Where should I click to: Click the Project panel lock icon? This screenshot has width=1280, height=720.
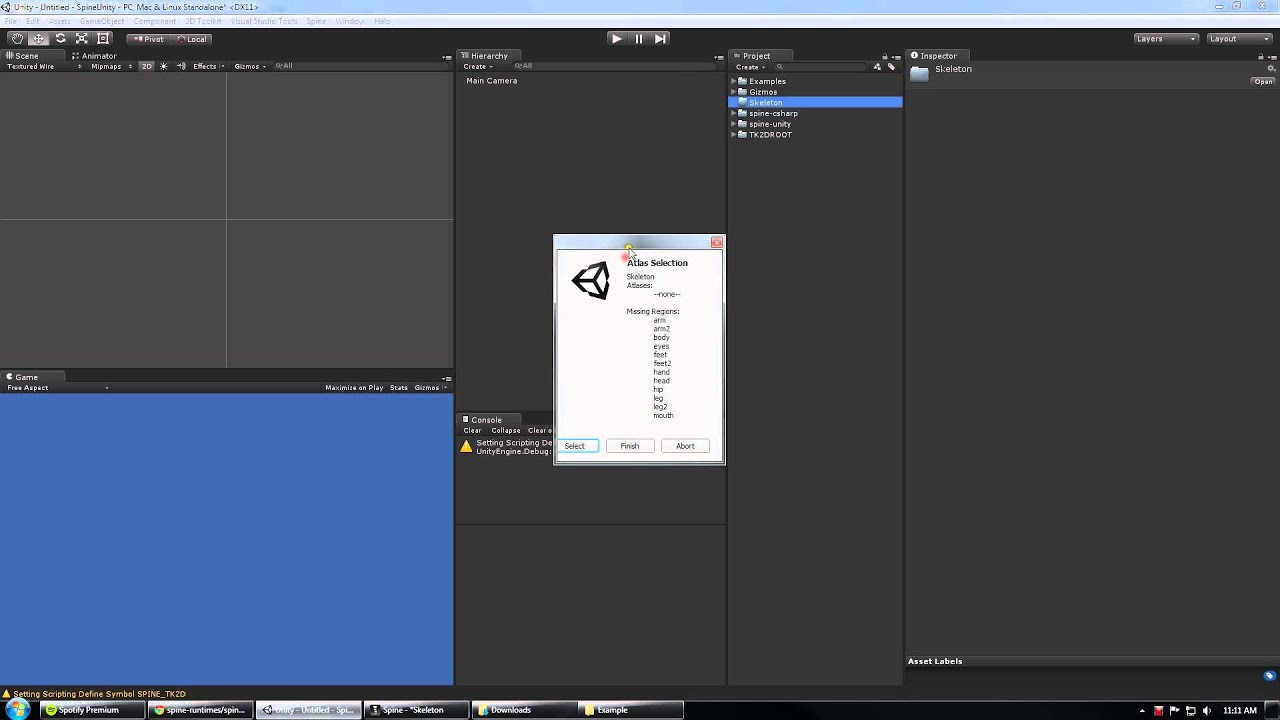(x=884, y=57)
